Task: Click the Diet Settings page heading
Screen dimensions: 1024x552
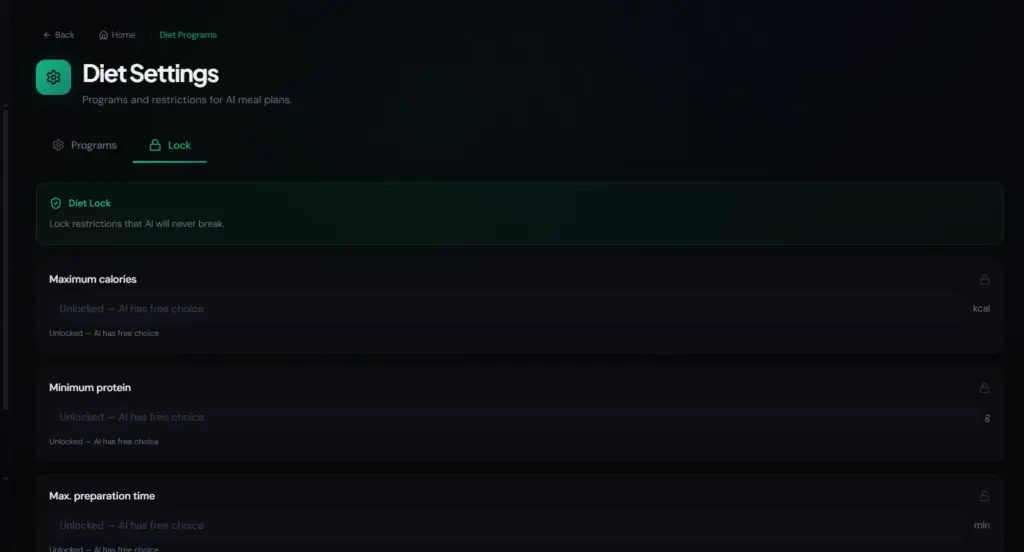Action: pos(150,74)
